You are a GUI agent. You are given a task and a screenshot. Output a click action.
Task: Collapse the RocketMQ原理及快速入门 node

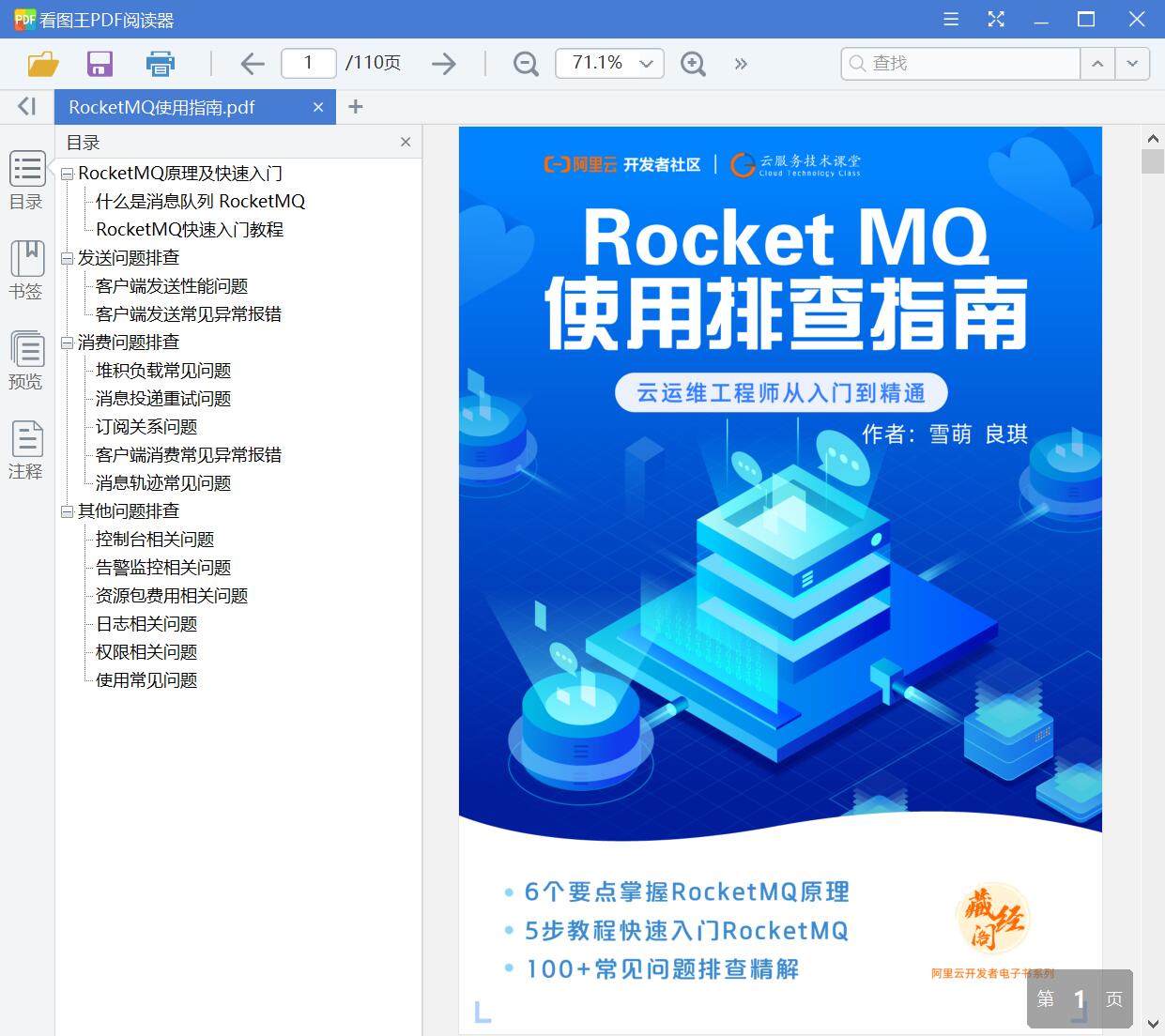click(67, 174)
